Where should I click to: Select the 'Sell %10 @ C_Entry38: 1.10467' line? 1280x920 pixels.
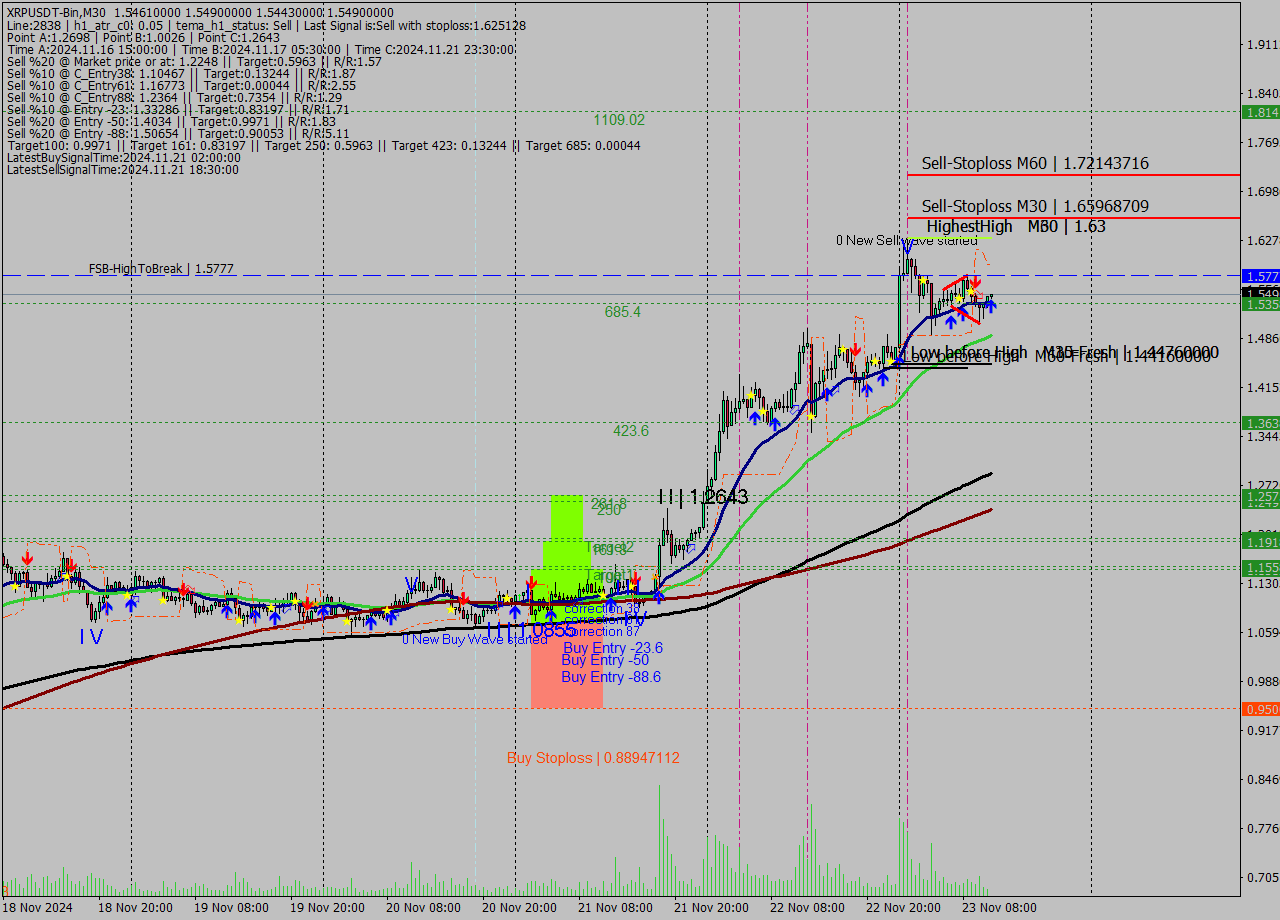click(x=181, y=73)
